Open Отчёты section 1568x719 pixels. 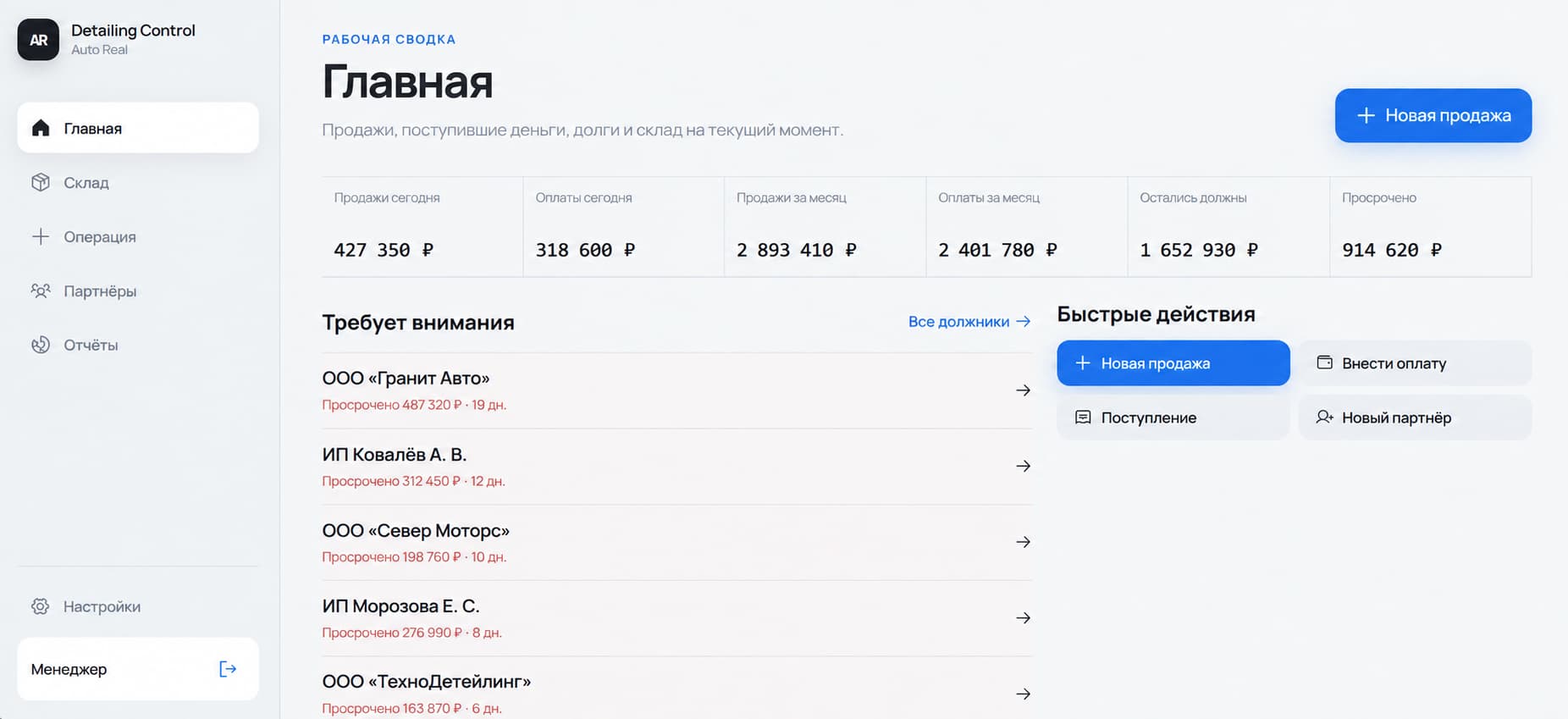[x=138, y=345]
